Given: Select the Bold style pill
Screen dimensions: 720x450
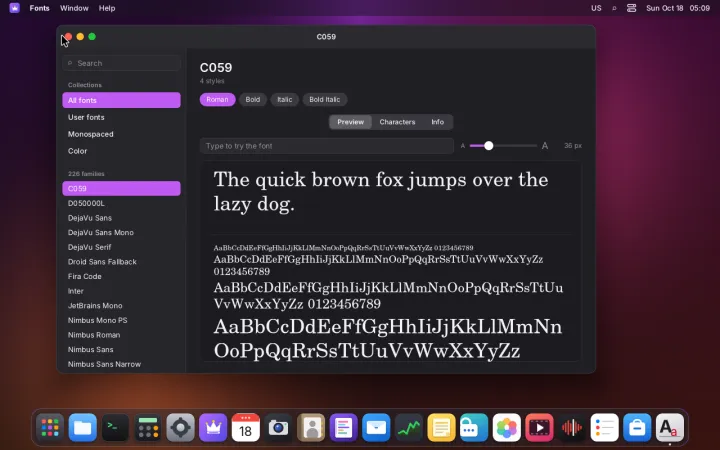Looking at the screenshot, I should click(253, 99).
